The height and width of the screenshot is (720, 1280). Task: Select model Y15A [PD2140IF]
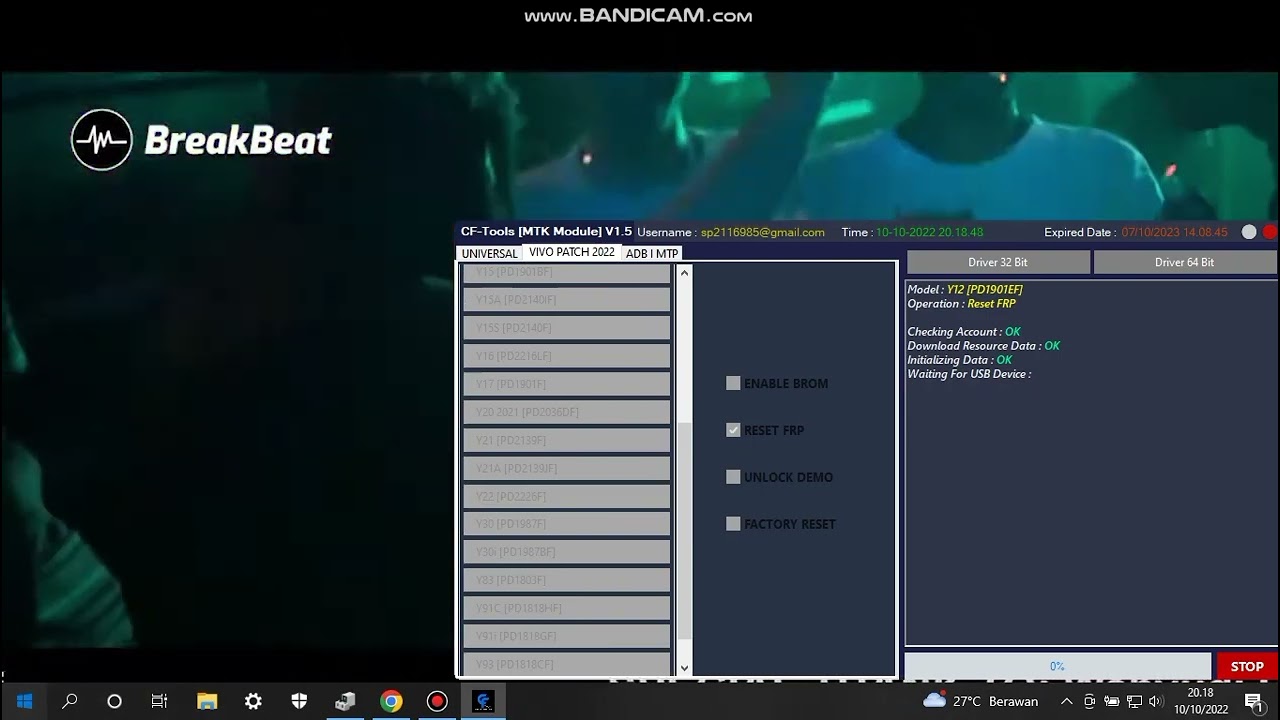pyautogui.click(x=567, y=299)
